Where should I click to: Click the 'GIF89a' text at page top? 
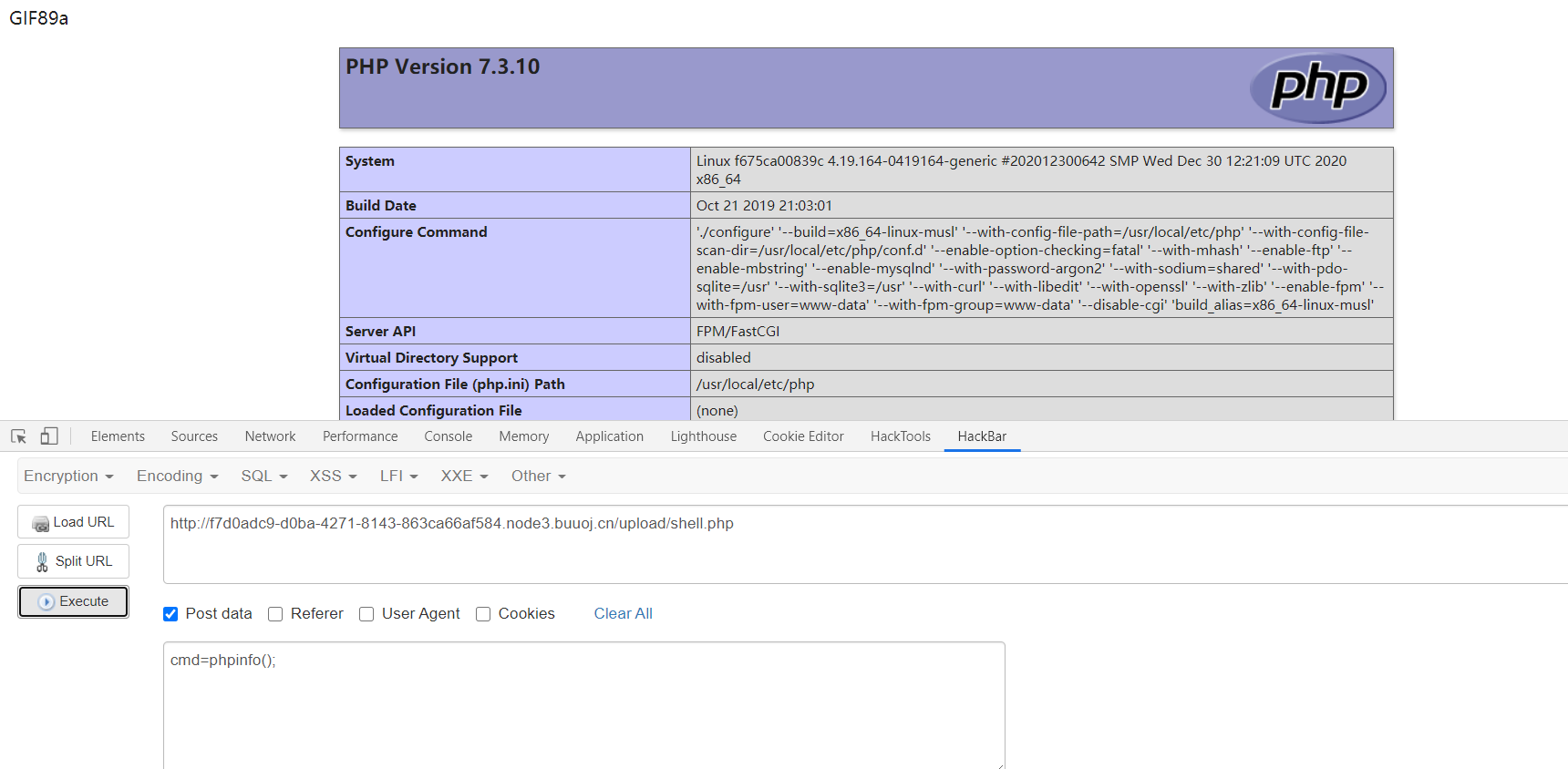(38, 18)
